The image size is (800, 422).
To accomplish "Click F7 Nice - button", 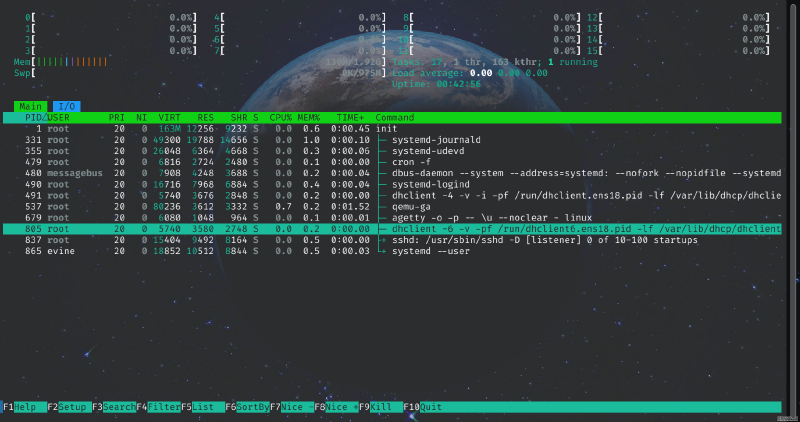I will coord(292,407).
